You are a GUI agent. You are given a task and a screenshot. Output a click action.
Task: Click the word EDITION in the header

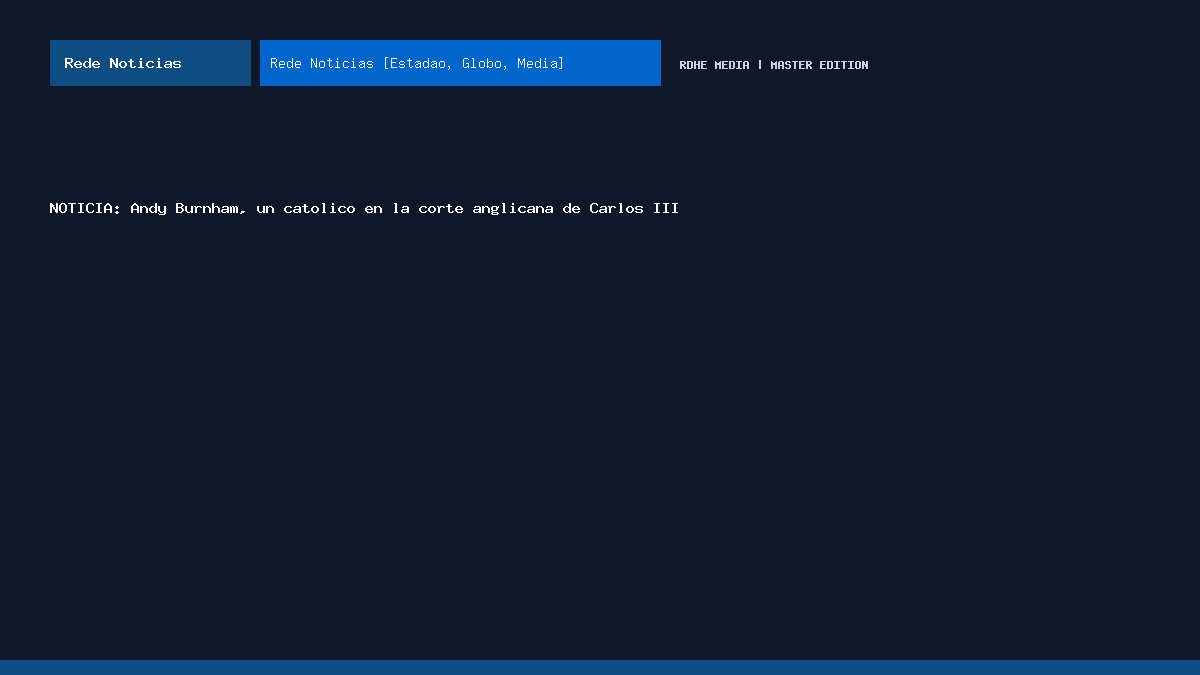pyautogui.click(x=844, y=65)
